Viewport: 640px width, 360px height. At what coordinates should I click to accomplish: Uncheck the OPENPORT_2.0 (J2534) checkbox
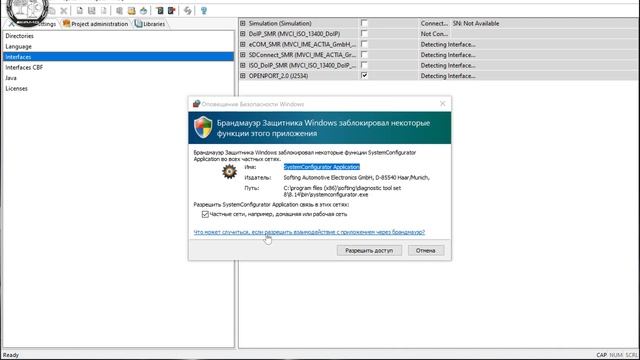tap(364, 76)
